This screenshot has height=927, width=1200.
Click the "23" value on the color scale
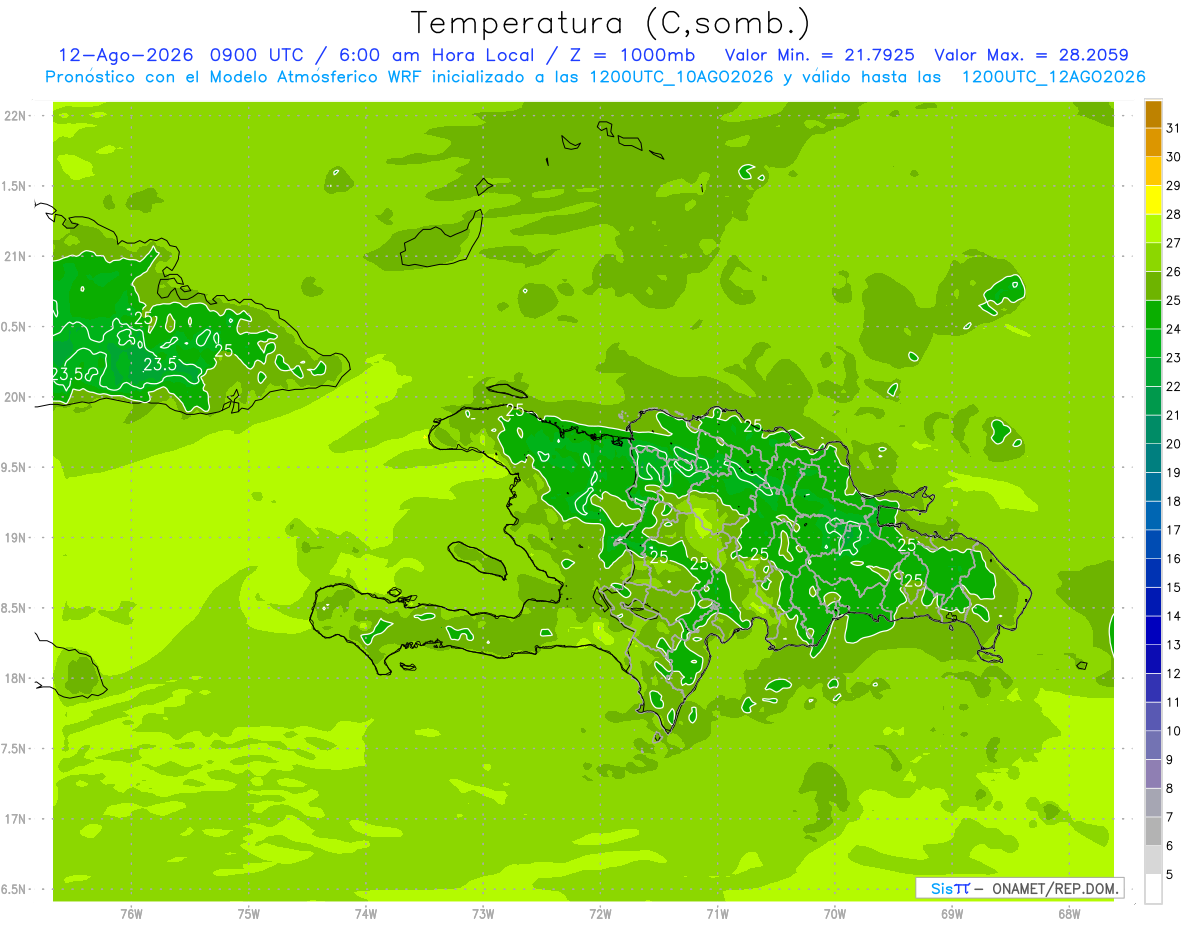[x=1173, y=357]
